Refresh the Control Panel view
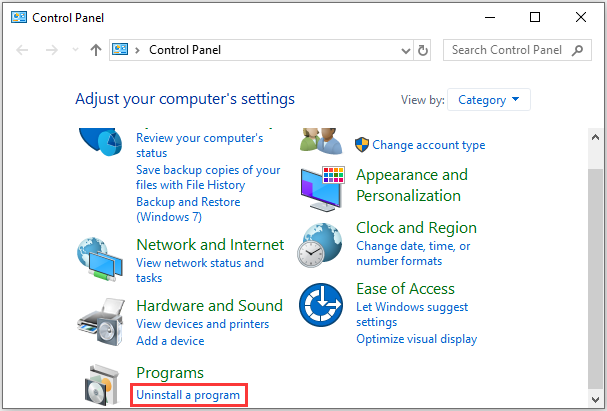The image size is (607, 411). 423,50
